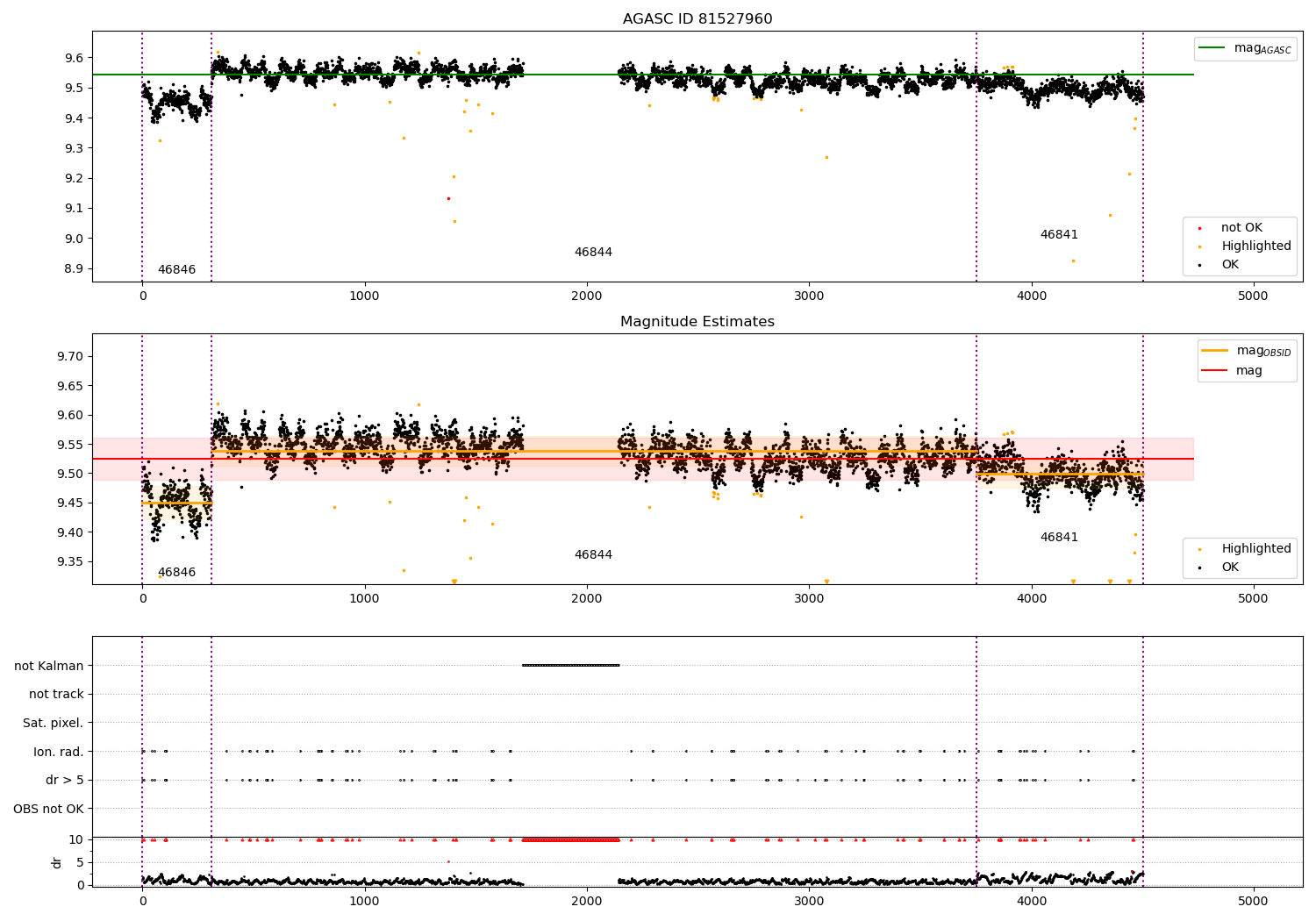1316x921 pixels.
Task: Click y-axis tick 9.70 in the middle plot
Action: (70, 357)
